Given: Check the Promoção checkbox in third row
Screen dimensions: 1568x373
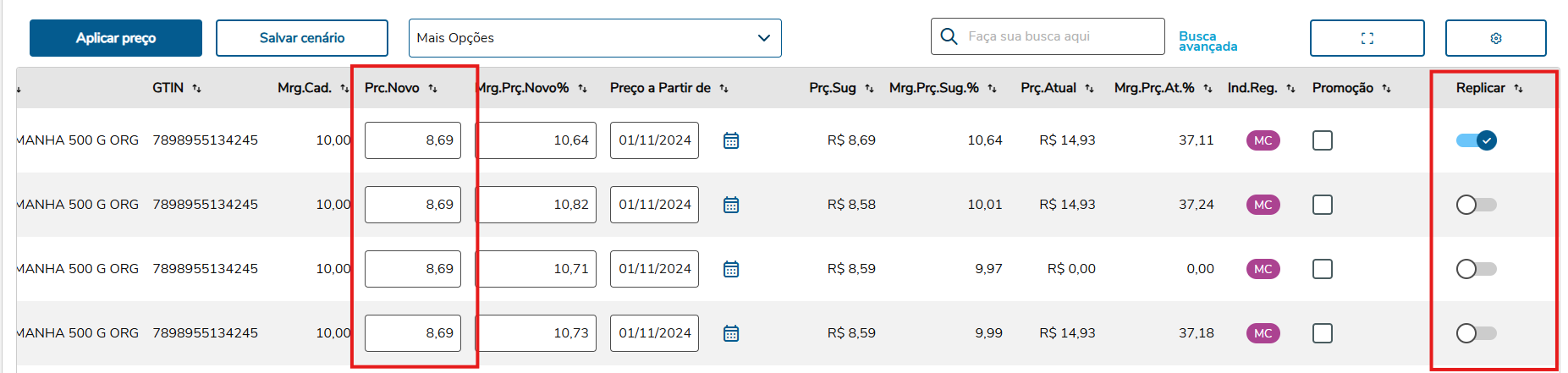Looking at the screenshot, I should 1322,269.
